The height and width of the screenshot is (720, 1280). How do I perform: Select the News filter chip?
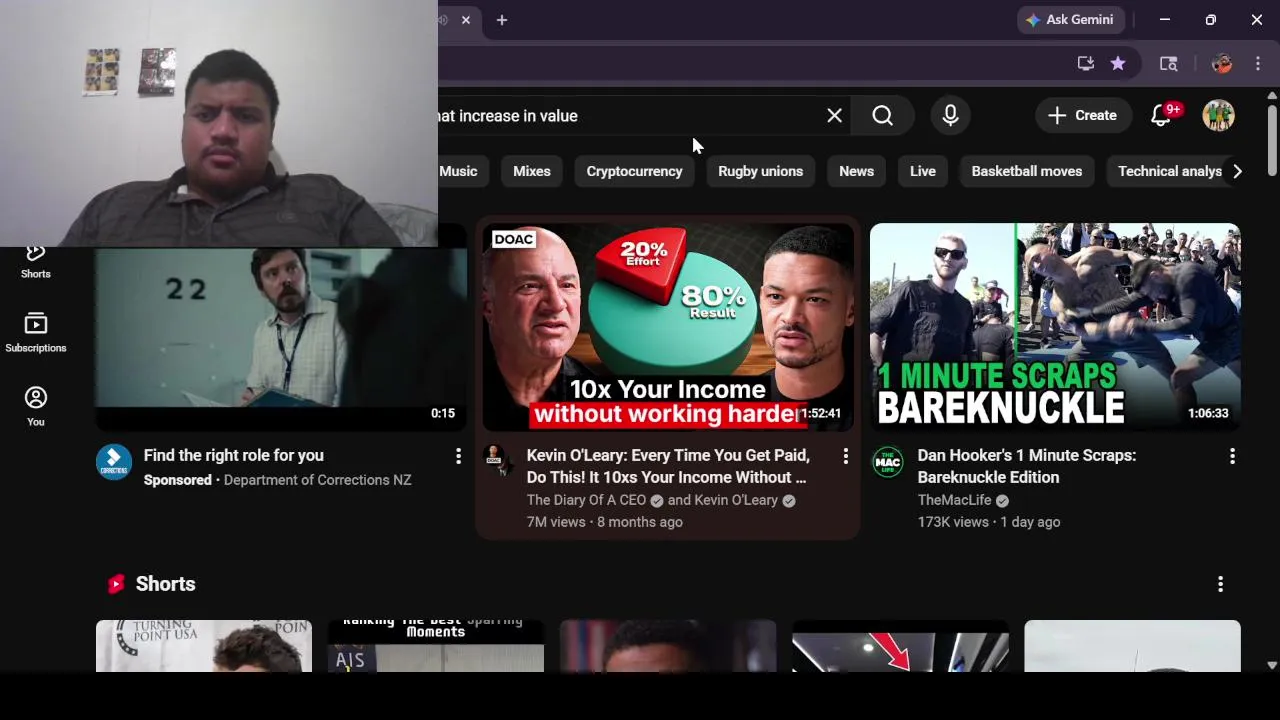856,171
